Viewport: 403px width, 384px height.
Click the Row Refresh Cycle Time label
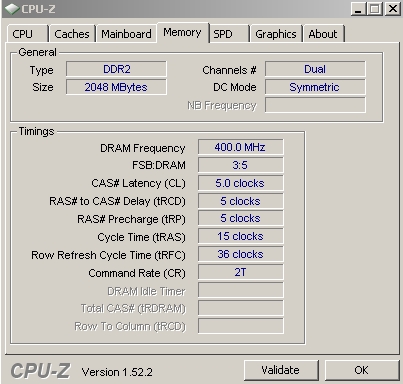pos(108,255)
